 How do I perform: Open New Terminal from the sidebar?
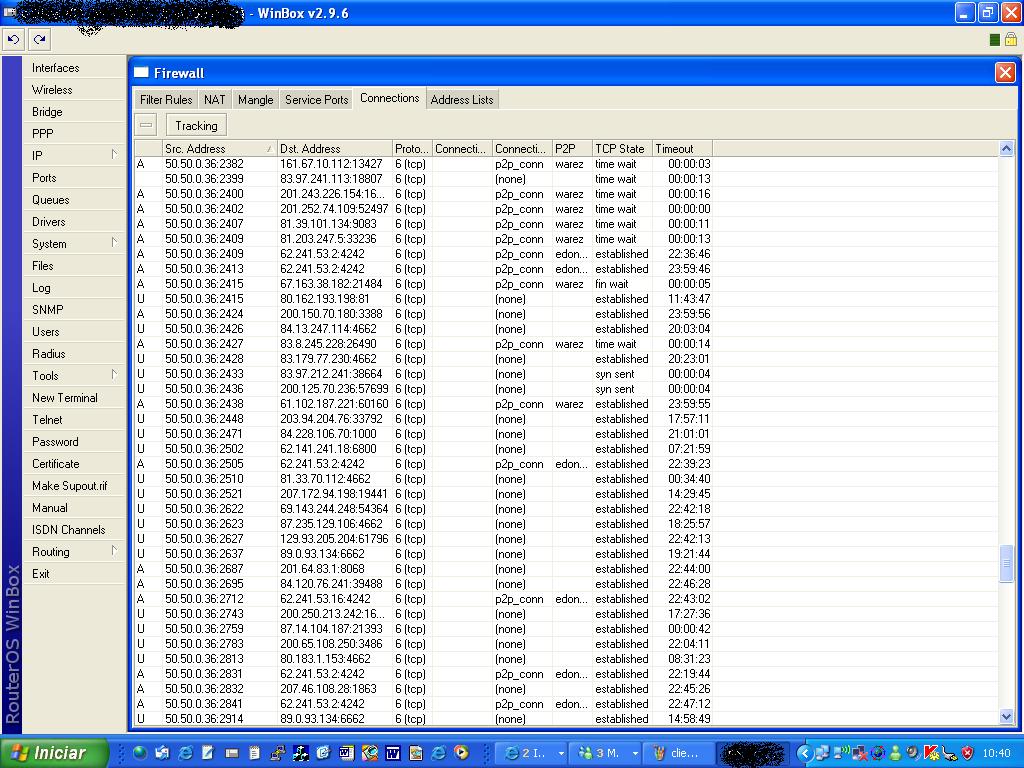click(x=74, y=397)
